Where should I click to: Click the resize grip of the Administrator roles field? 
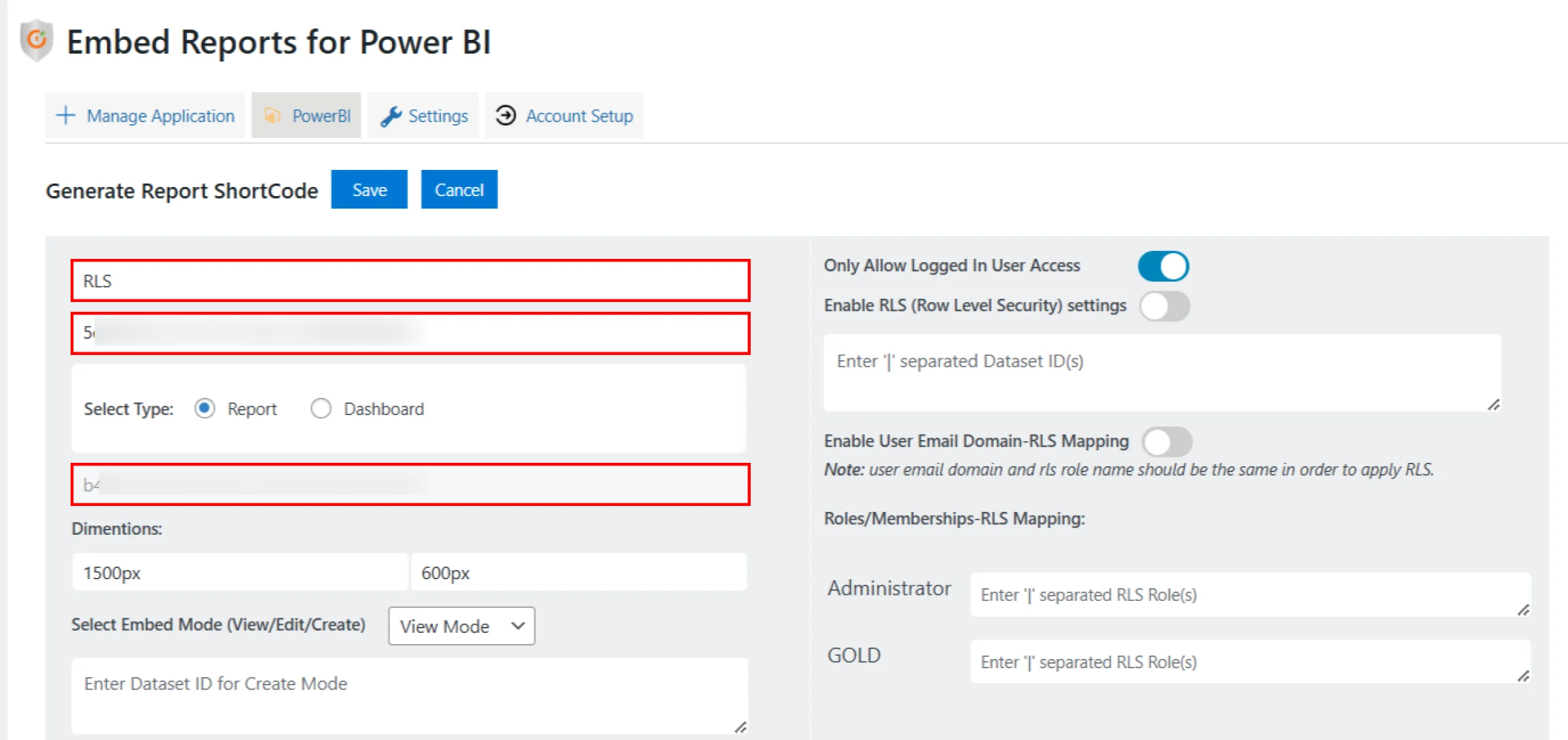pos(1523,609)
